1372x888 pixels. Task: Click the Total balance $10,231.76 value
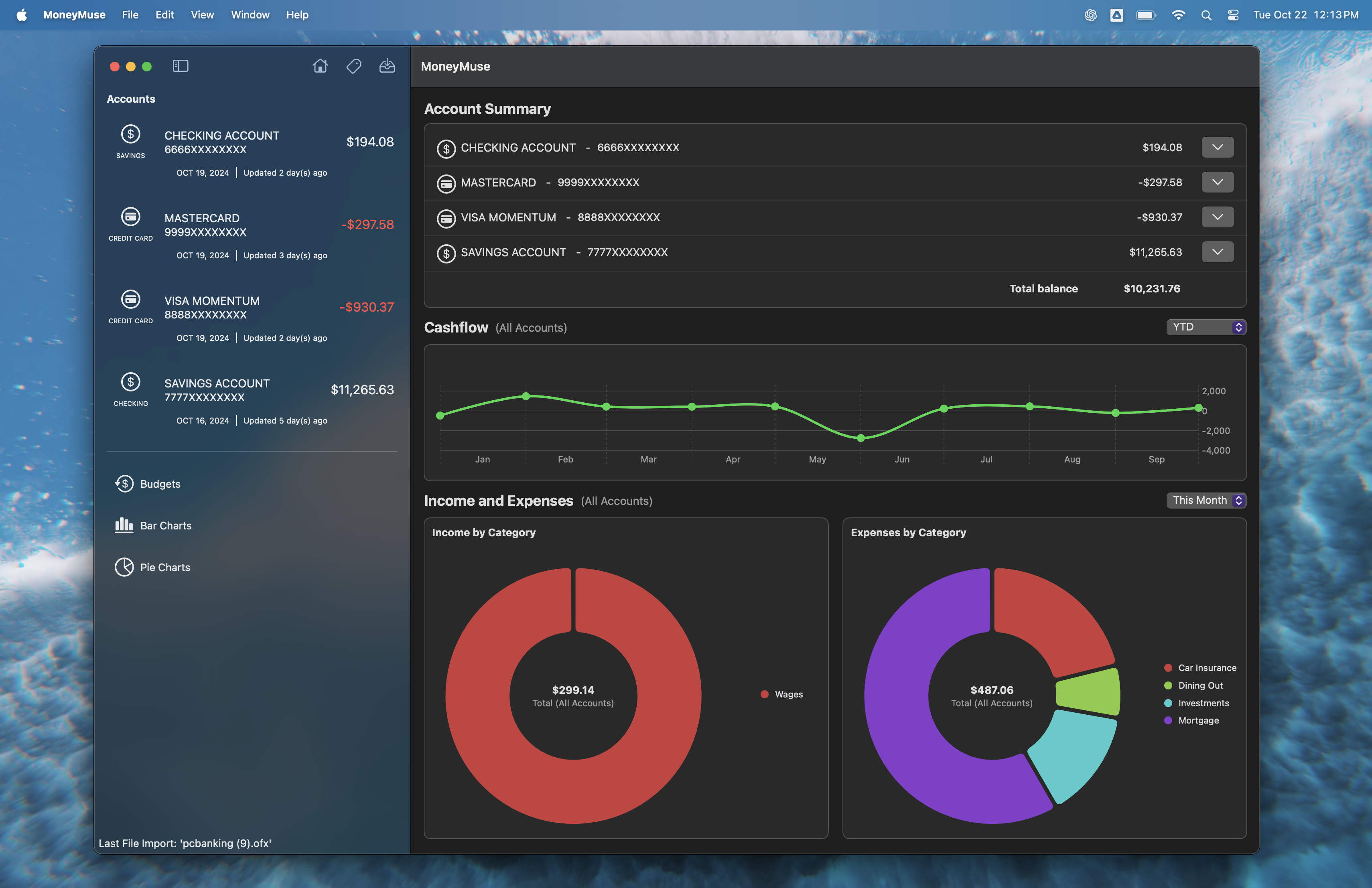(x=1152, y=289)
